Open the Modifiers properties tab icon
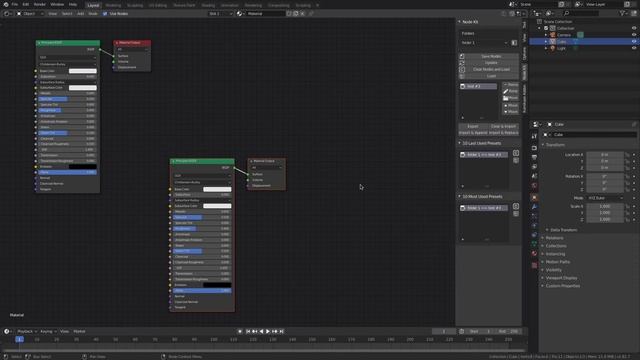Screen dimensions: 640x360 point(534,207)
